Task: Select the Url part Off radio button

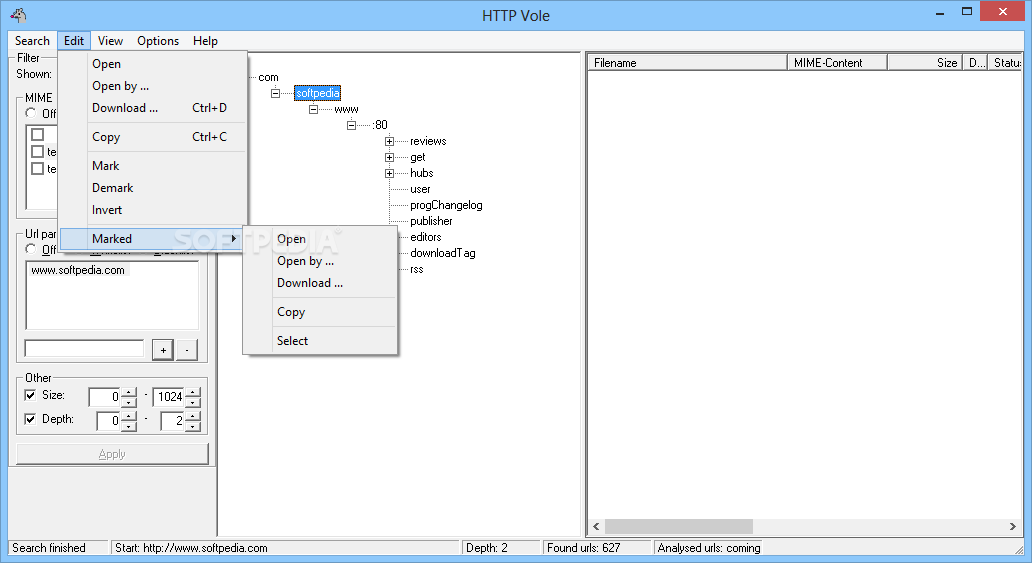Action: coord(31,249)
